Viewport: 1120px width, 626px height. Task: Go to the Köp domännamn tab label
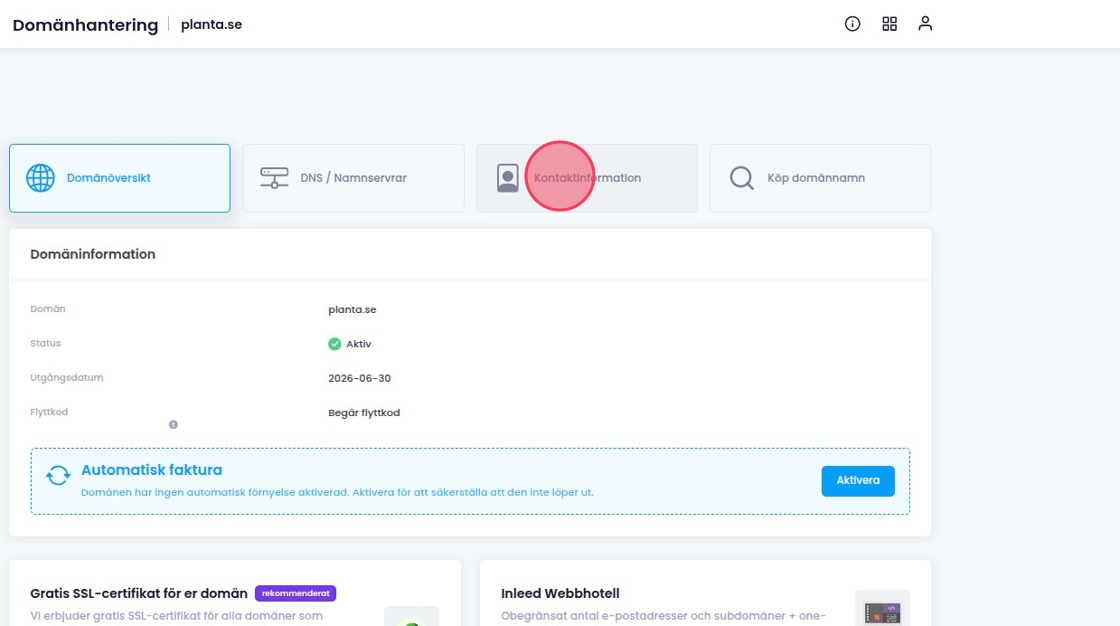pos(815,178)
